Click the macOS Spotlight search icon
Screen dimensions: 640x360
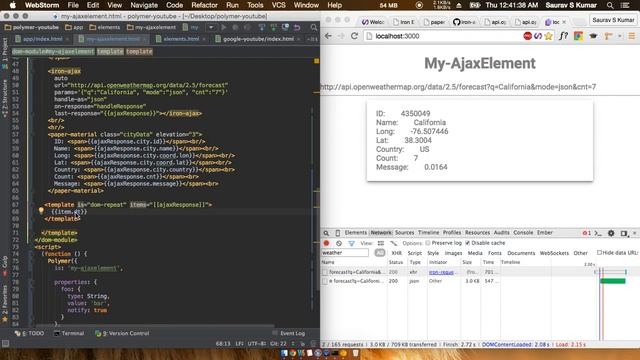(610, 5)
